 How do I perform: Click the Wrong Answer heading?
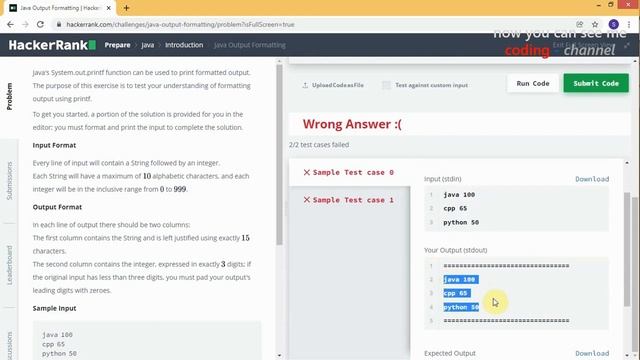[x=352, y=124]
